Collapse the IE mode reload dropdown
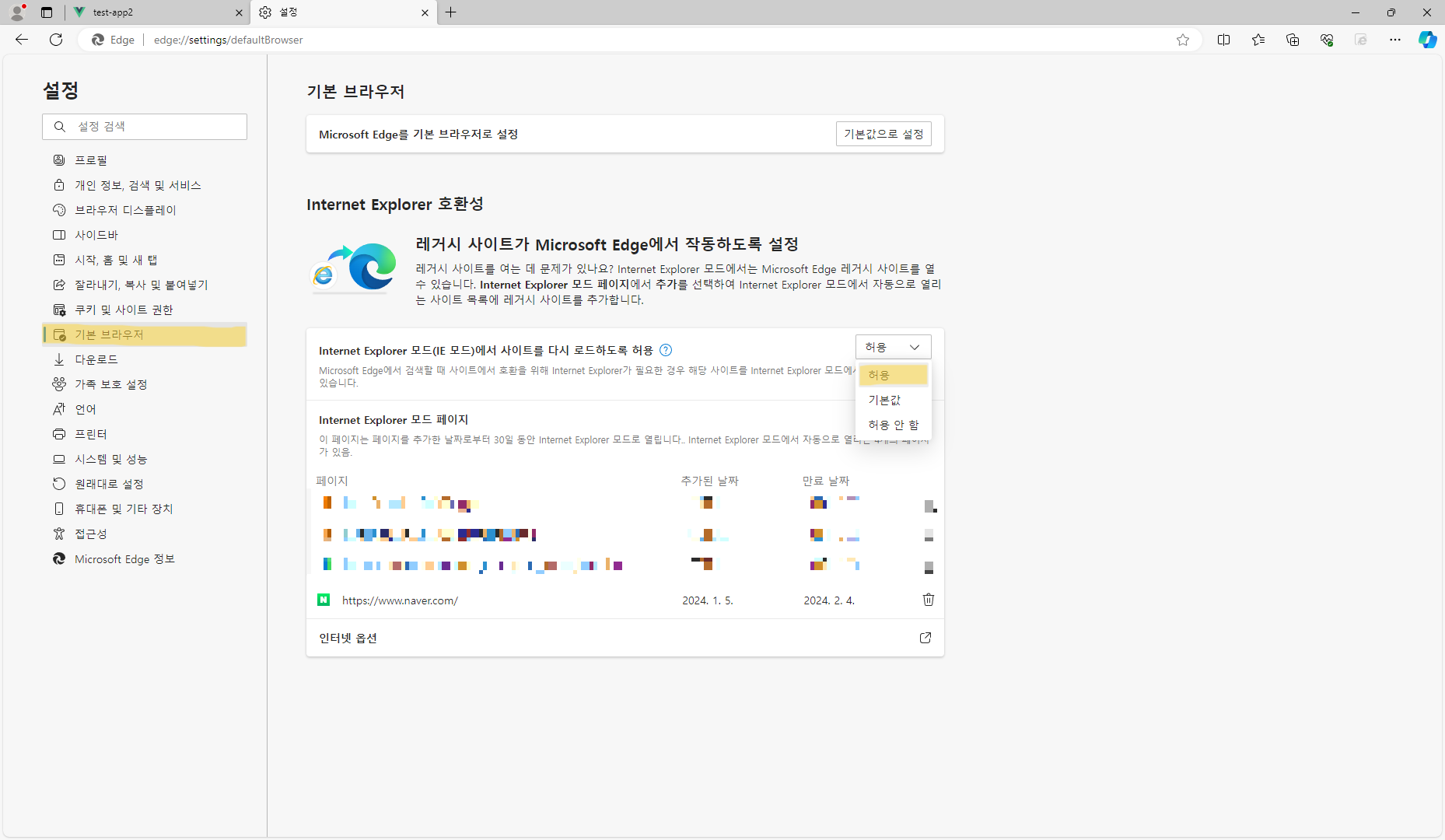The width and height of the screenshot is (1445, 840). pyautogui.click(x=893, y=347)
